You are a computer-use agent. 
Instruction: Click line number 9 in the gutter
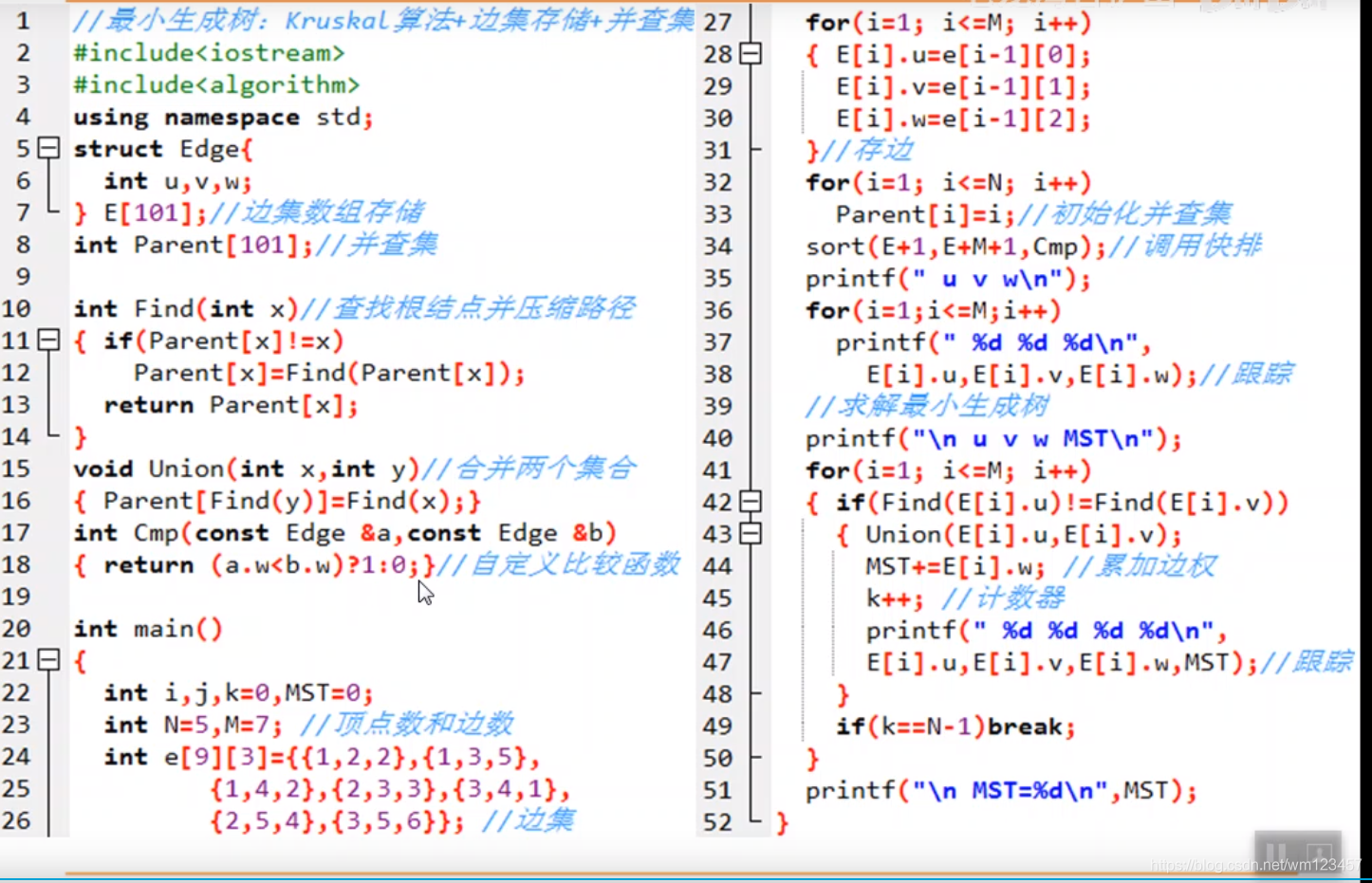click(x=23, y=277)
